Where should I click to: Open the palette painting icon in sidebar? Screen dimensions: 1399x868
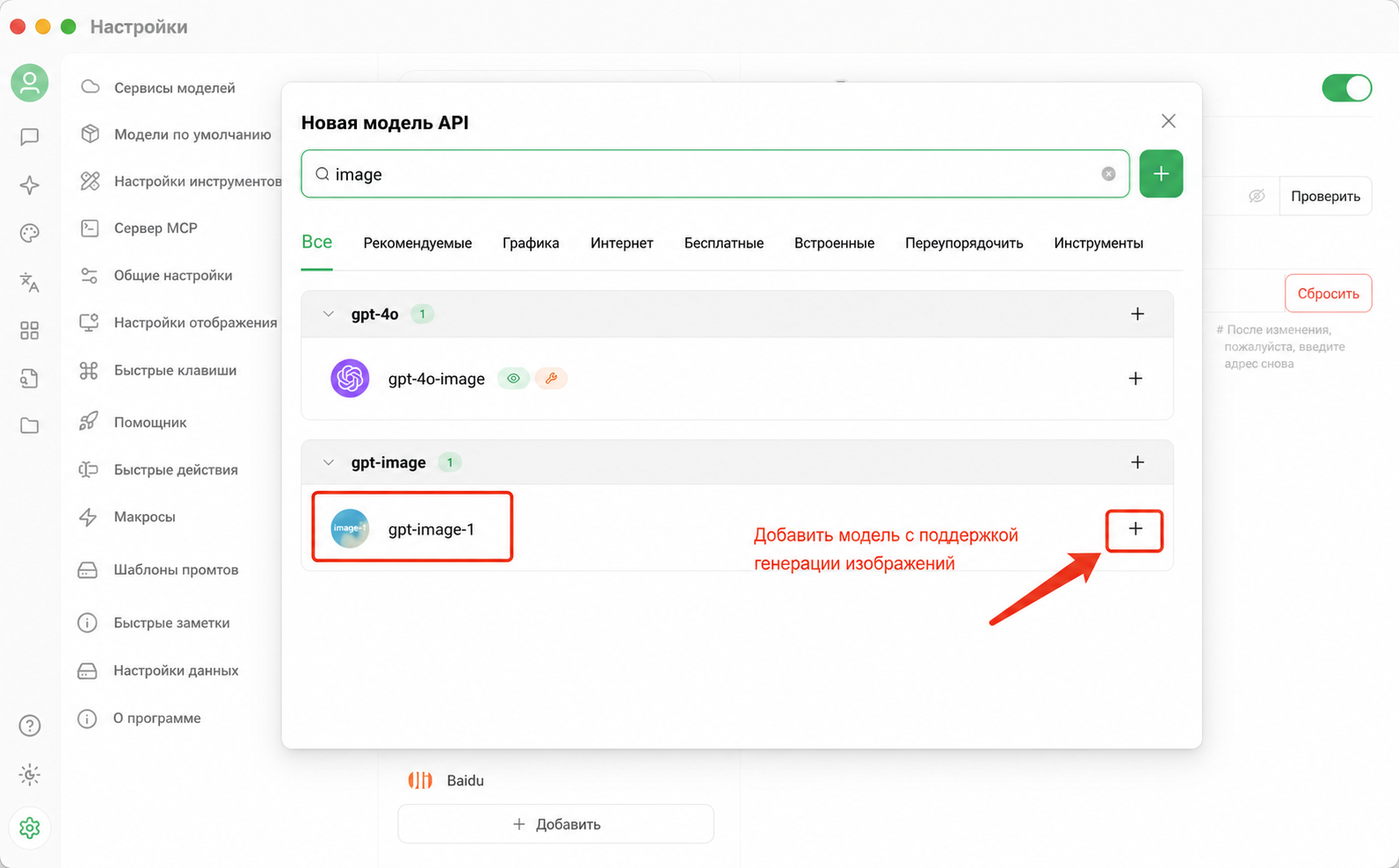(x=30, y=233)
